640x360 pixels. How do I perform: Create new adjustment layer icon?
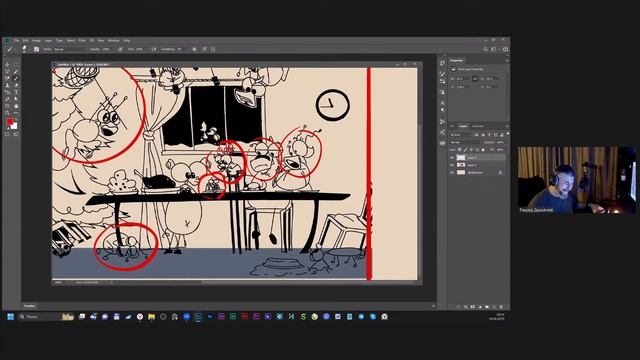coord(480,307)
